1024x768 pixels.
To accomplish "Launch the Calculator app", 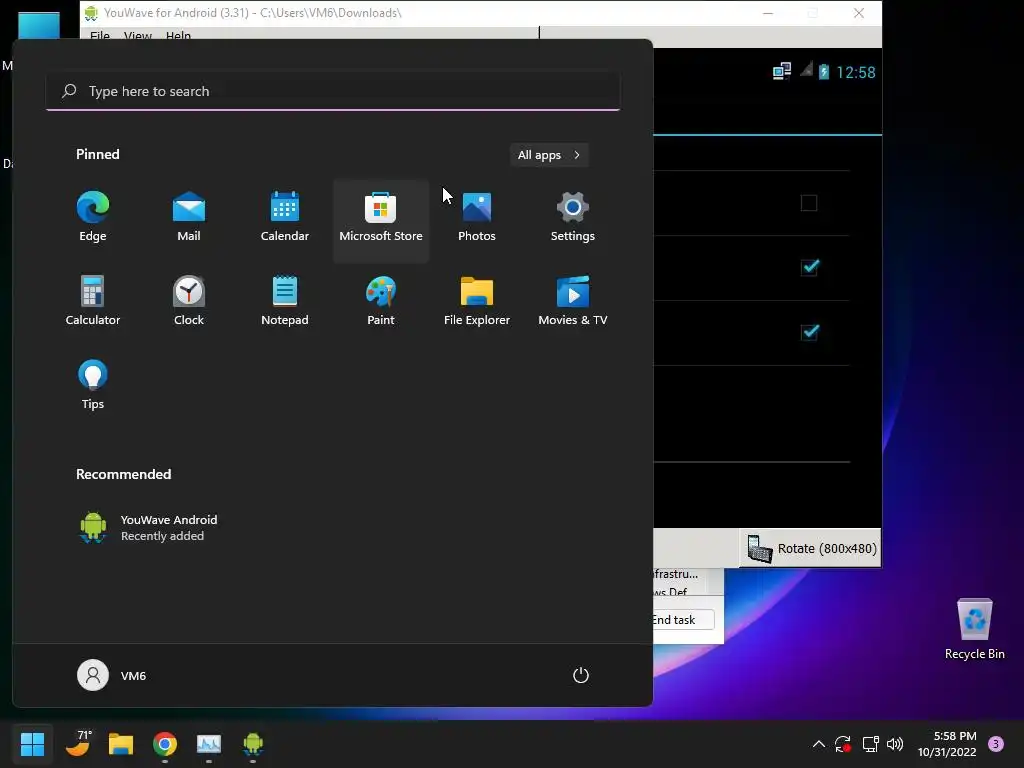I will pos(93,301).
